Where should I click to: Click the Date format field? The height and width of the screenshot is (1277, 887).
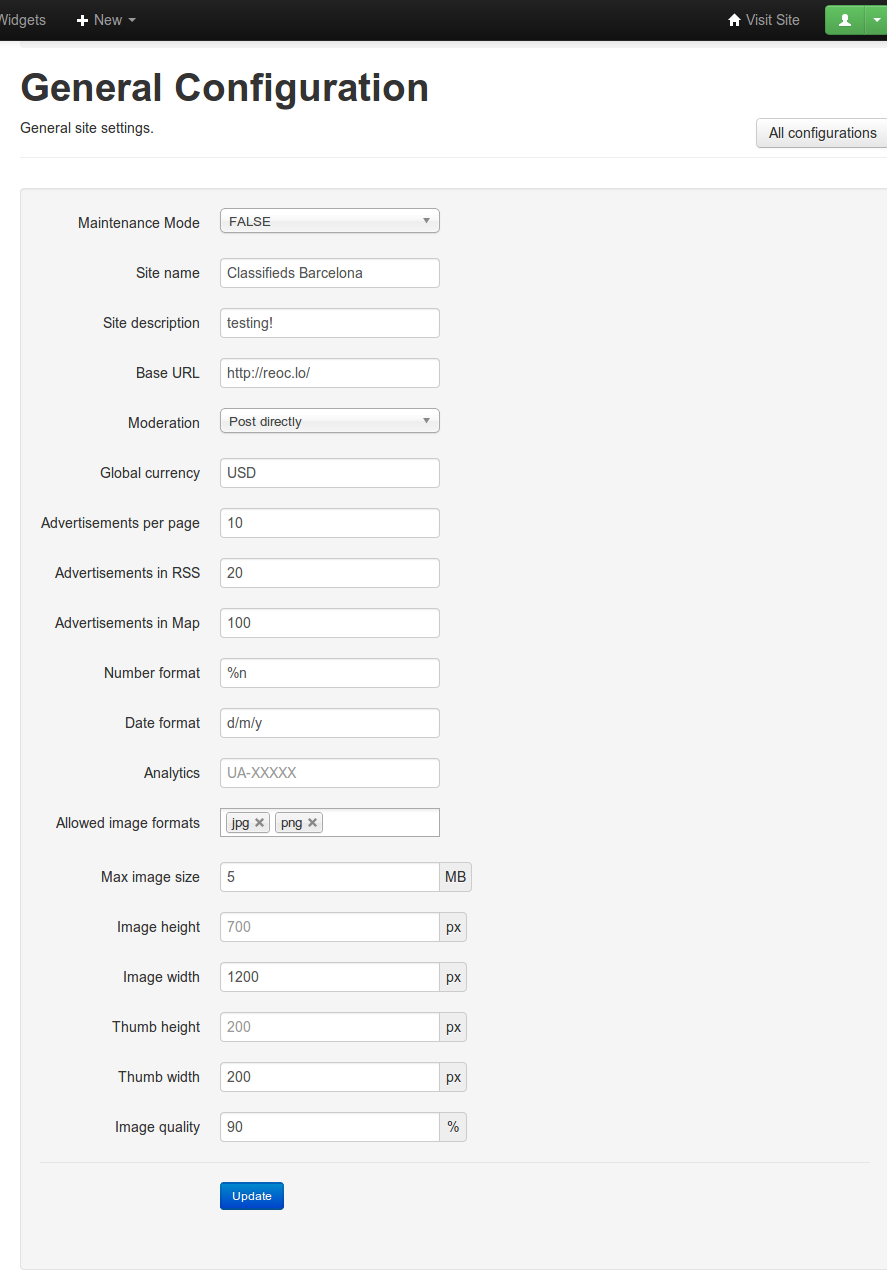[329, 723]
